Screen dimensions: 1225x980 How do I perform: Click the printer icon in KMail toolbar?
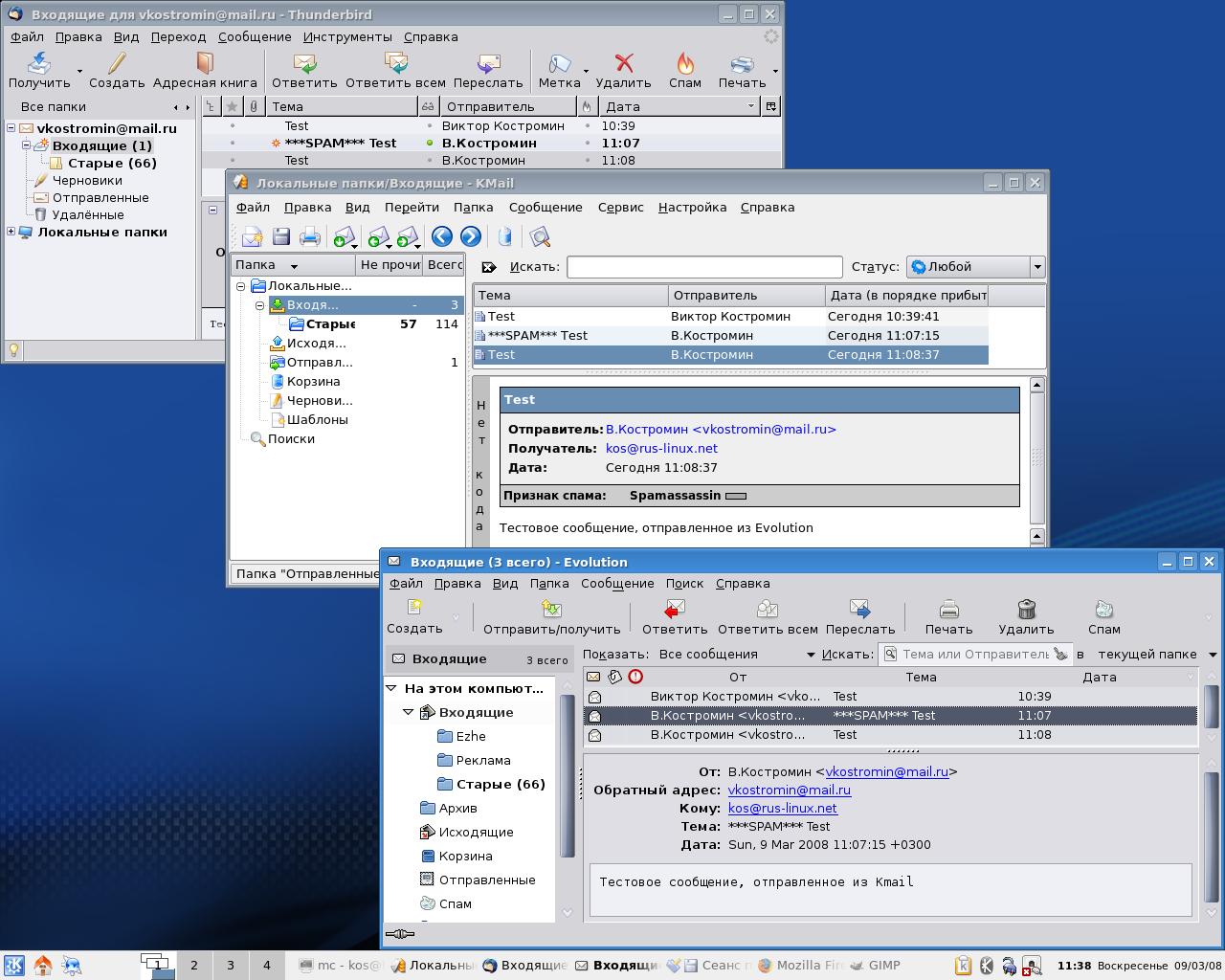(x=310, y=236)
